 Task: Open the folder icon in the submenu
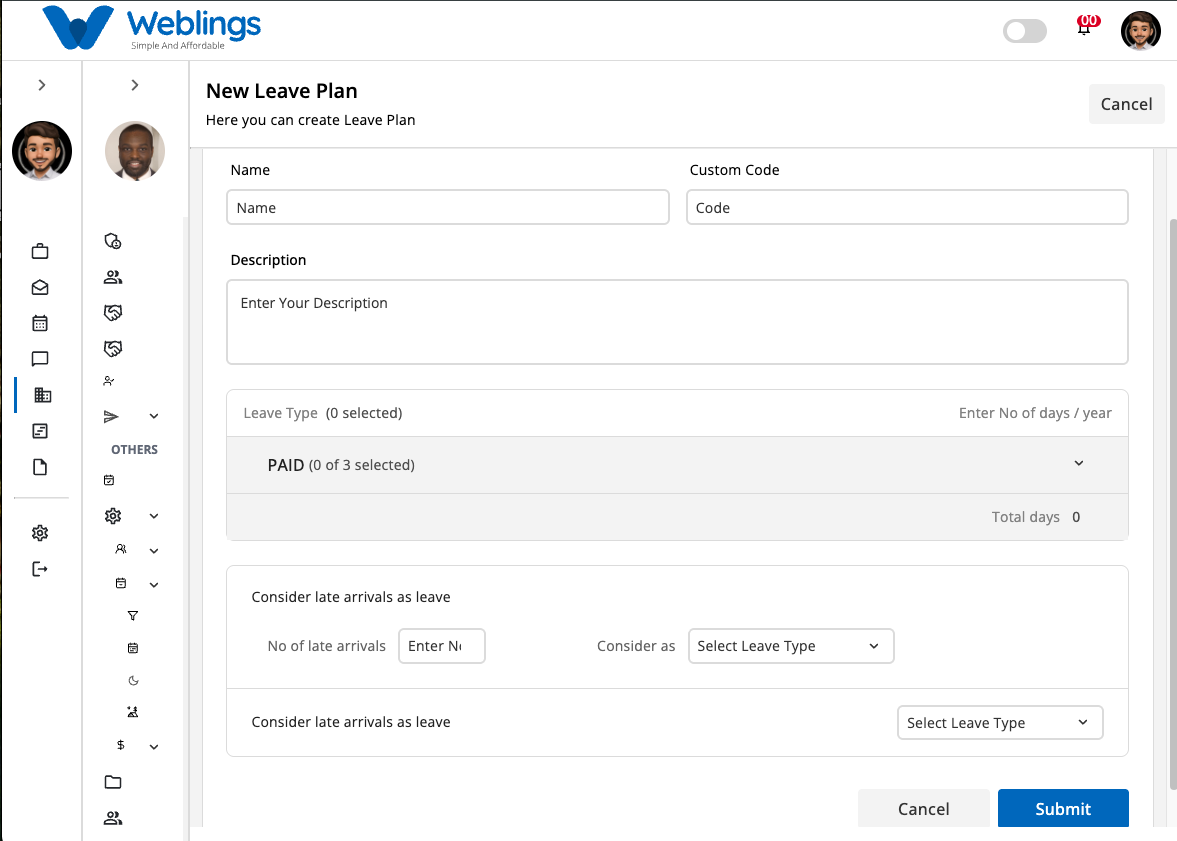click(113, 782)
